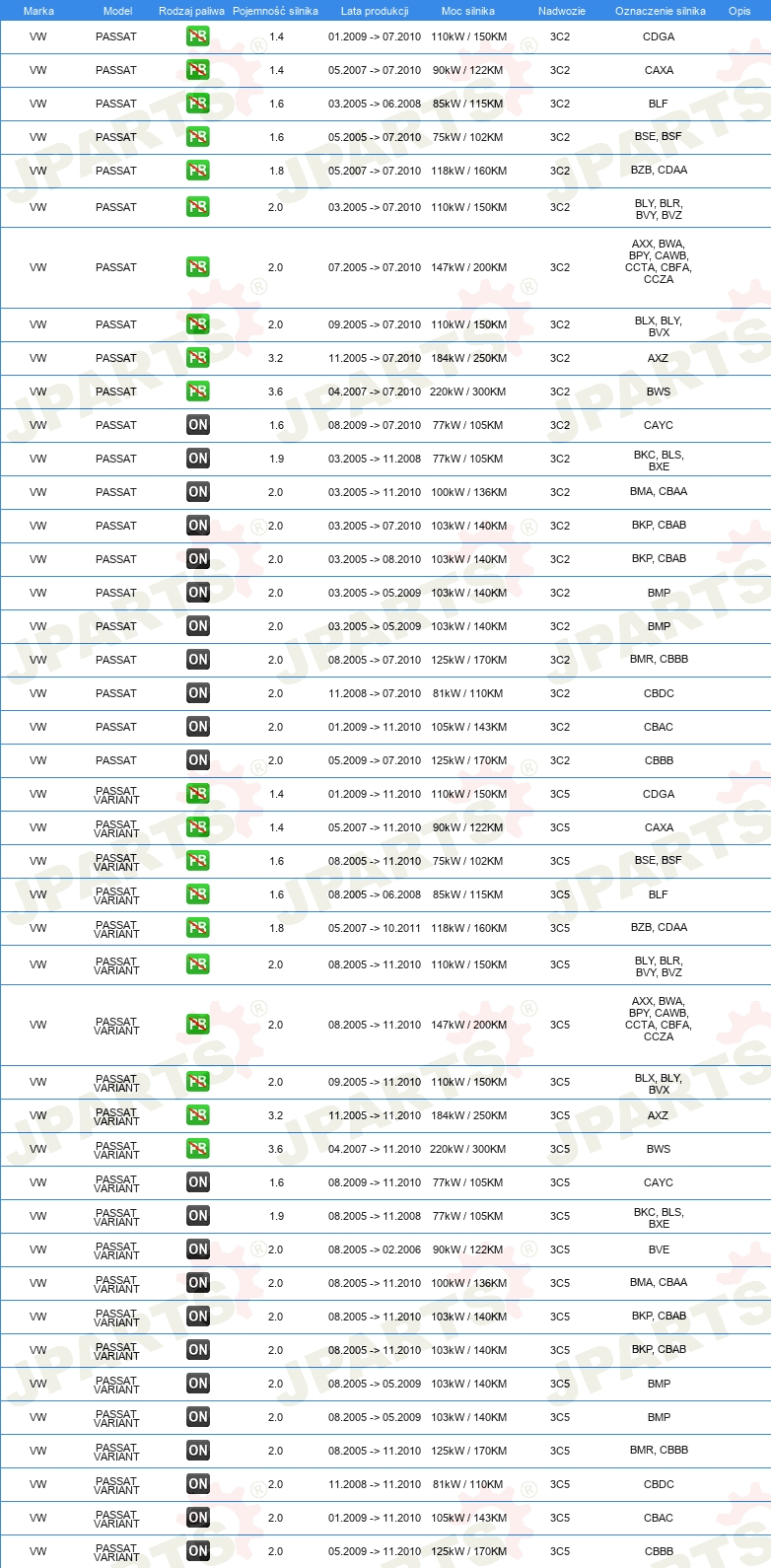Click the ON diesel icon in CAYC 3C2 row

coord(198,425)
